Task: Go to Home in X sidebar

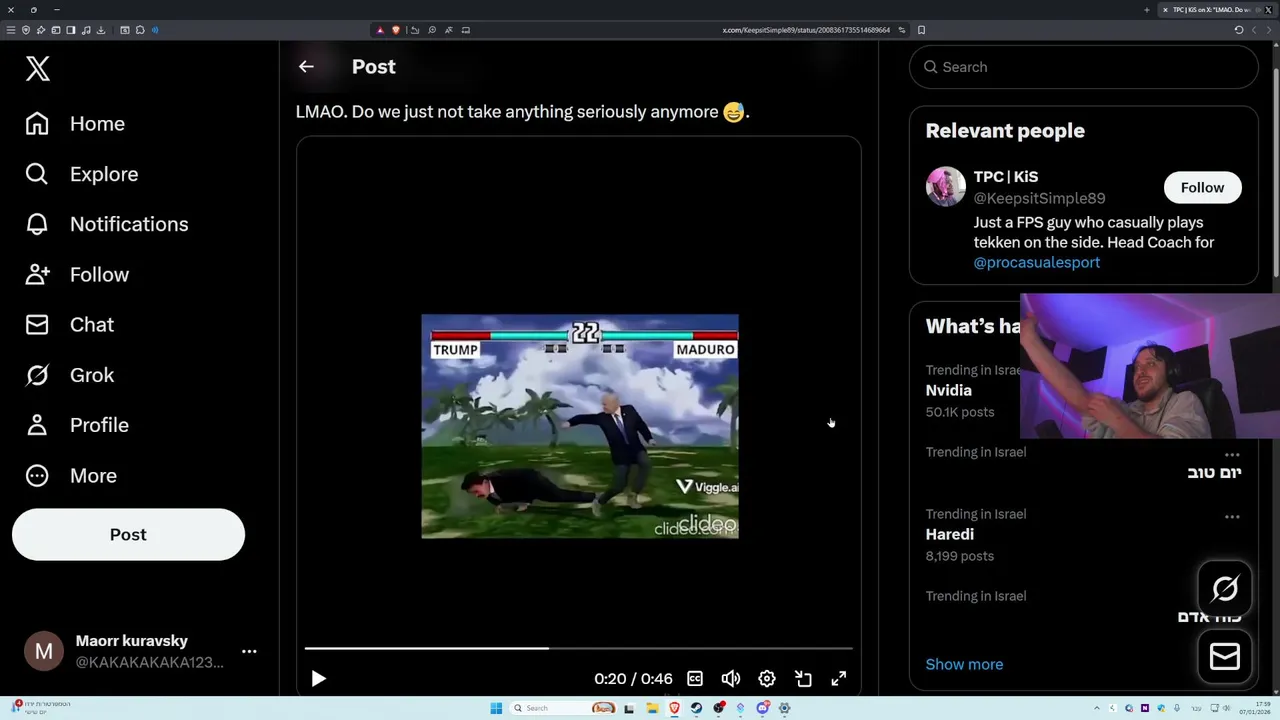Action: coord(76,124)
